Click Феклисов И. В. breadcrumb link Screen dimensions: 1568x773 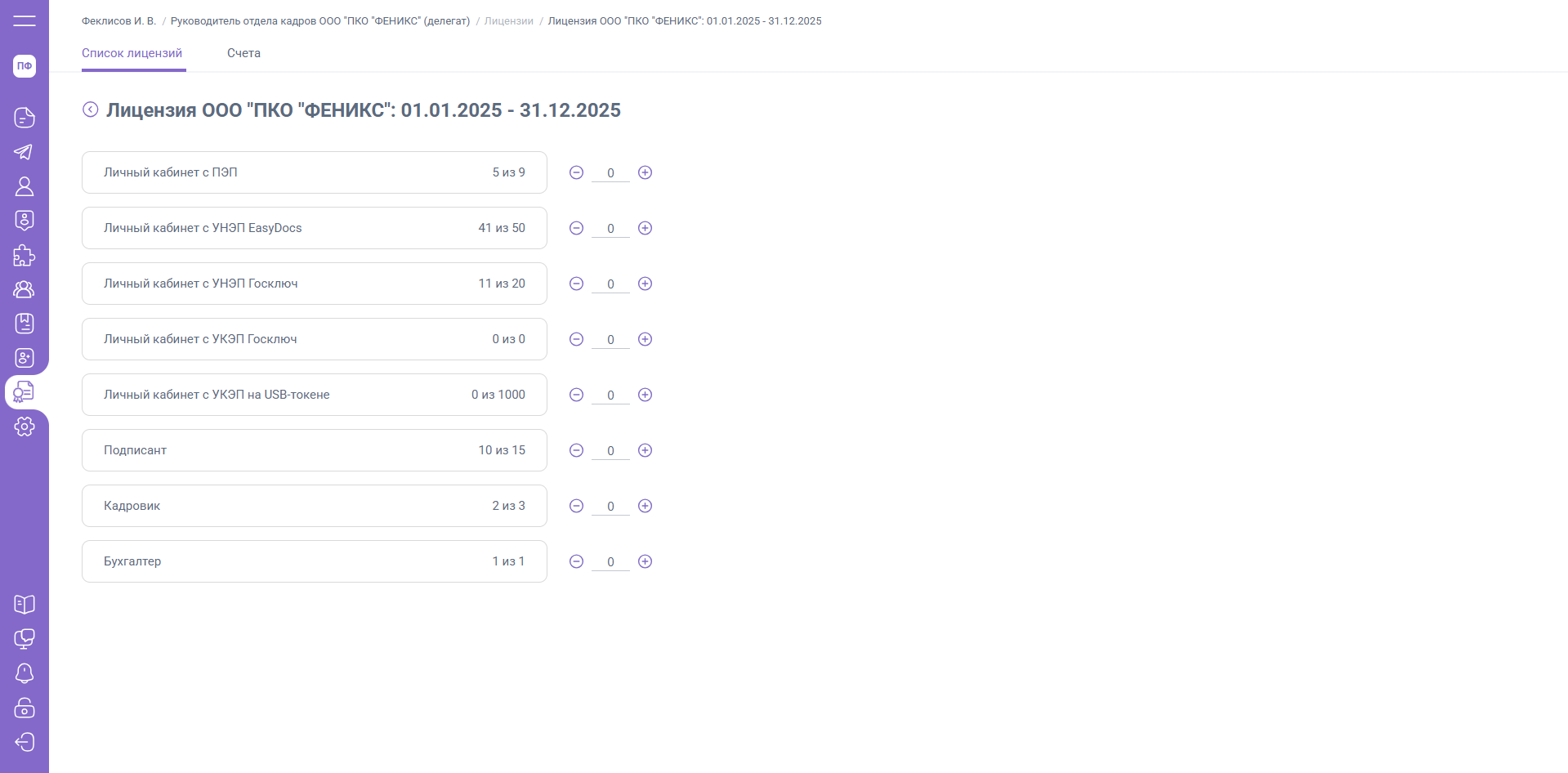click(x=118, y=21)
